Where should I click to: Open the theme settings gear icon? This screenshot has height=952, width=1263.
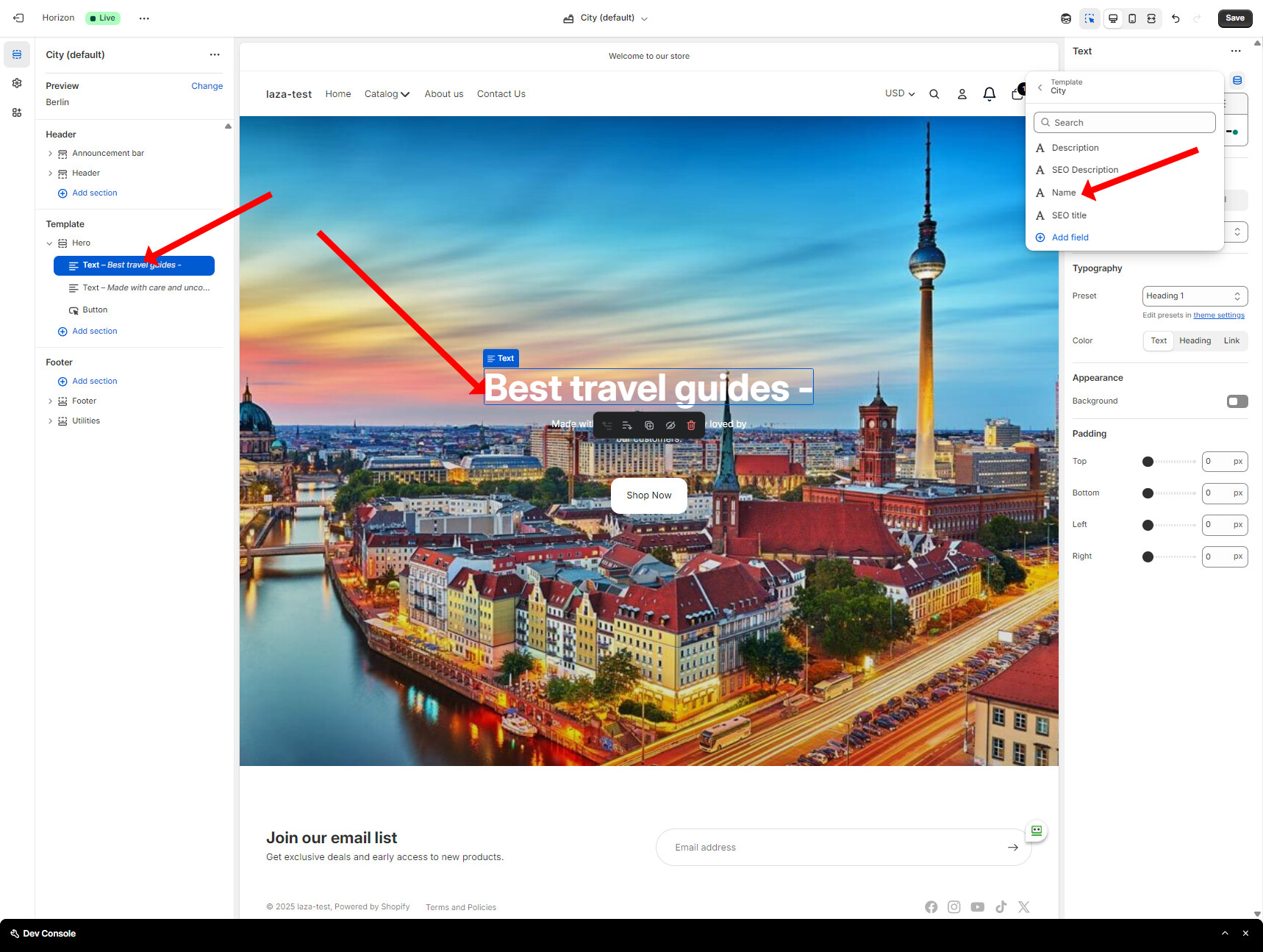click(x=17, y=83)
